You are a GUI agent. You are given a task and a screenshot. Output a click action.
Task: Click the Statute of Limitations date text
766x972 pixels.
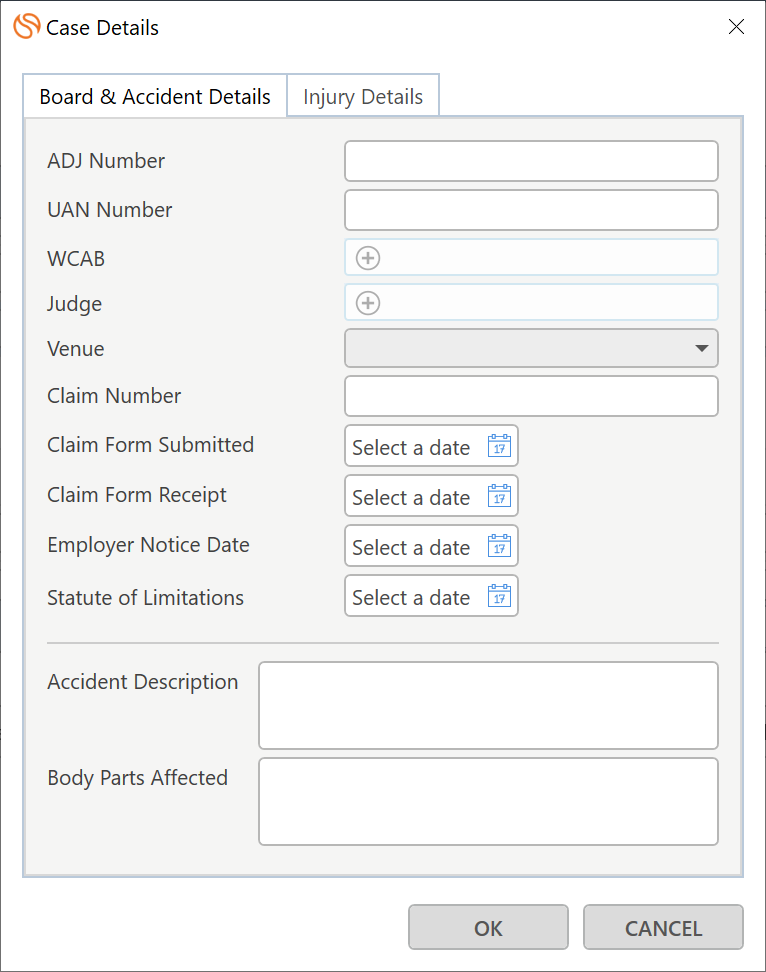pos(412,598)
